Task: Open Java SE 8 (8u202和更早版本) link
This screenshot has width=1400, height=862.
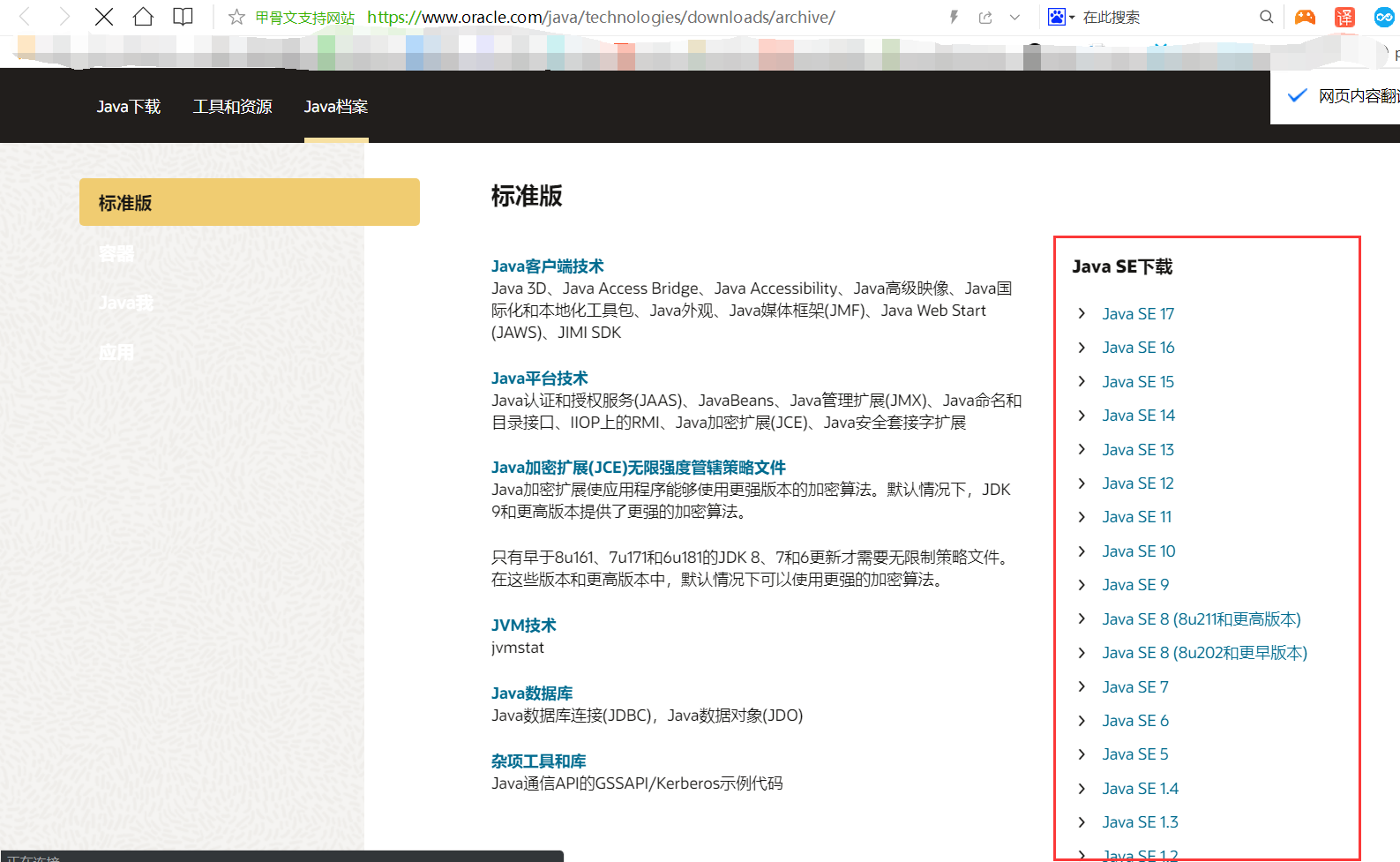Action: 1205,653
